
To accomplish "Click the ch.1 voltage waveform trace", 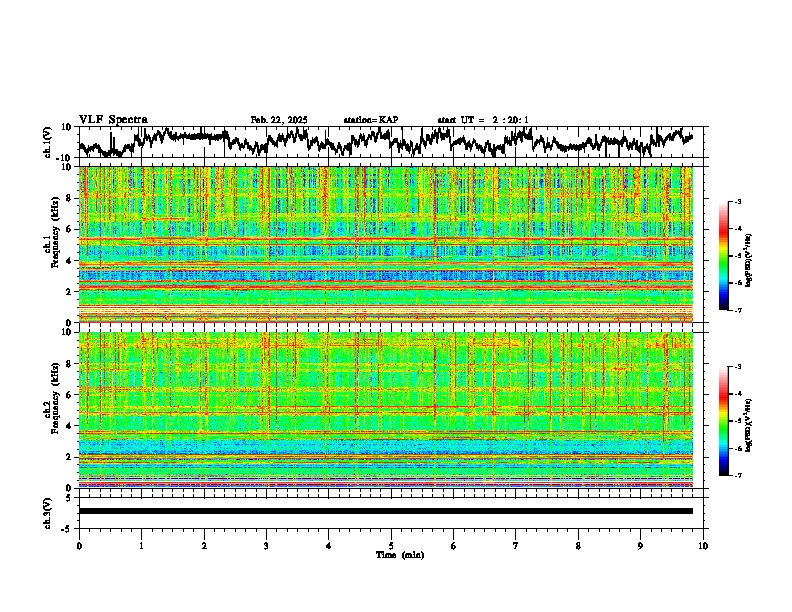I will point(386,141).
